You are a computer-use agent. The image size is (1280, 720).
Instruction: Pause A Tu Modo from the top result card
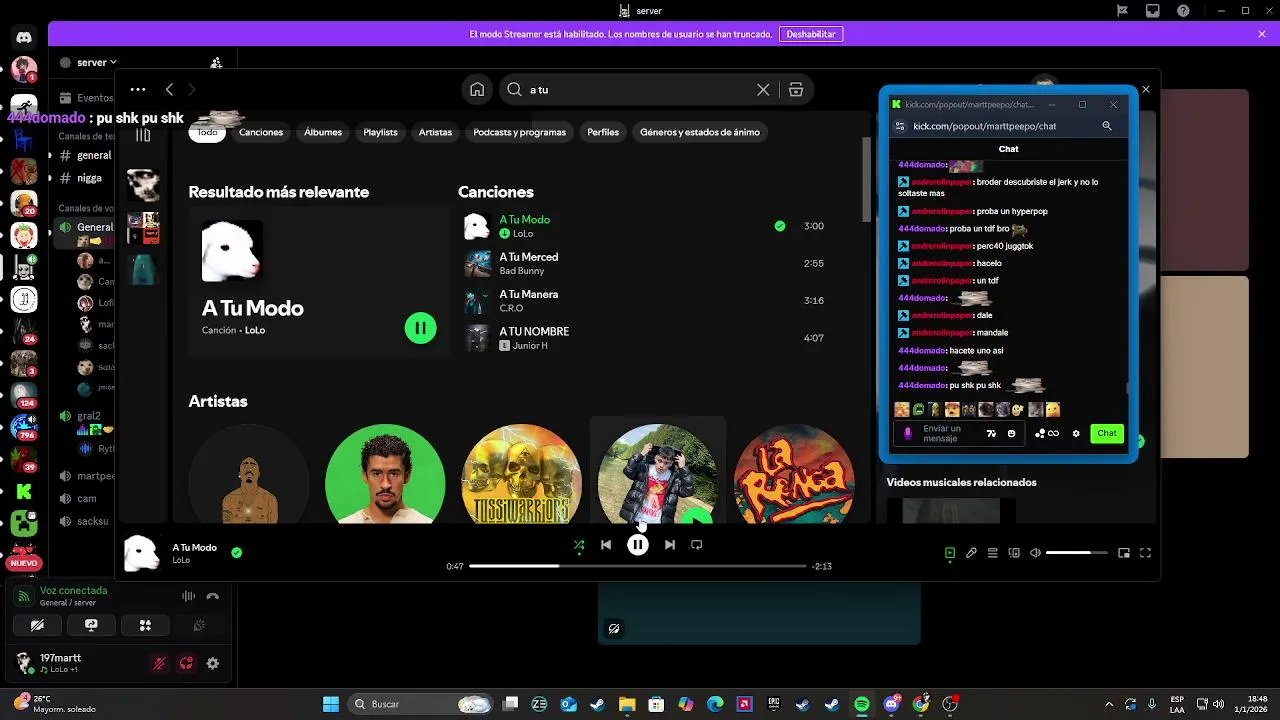pos(420,328)
